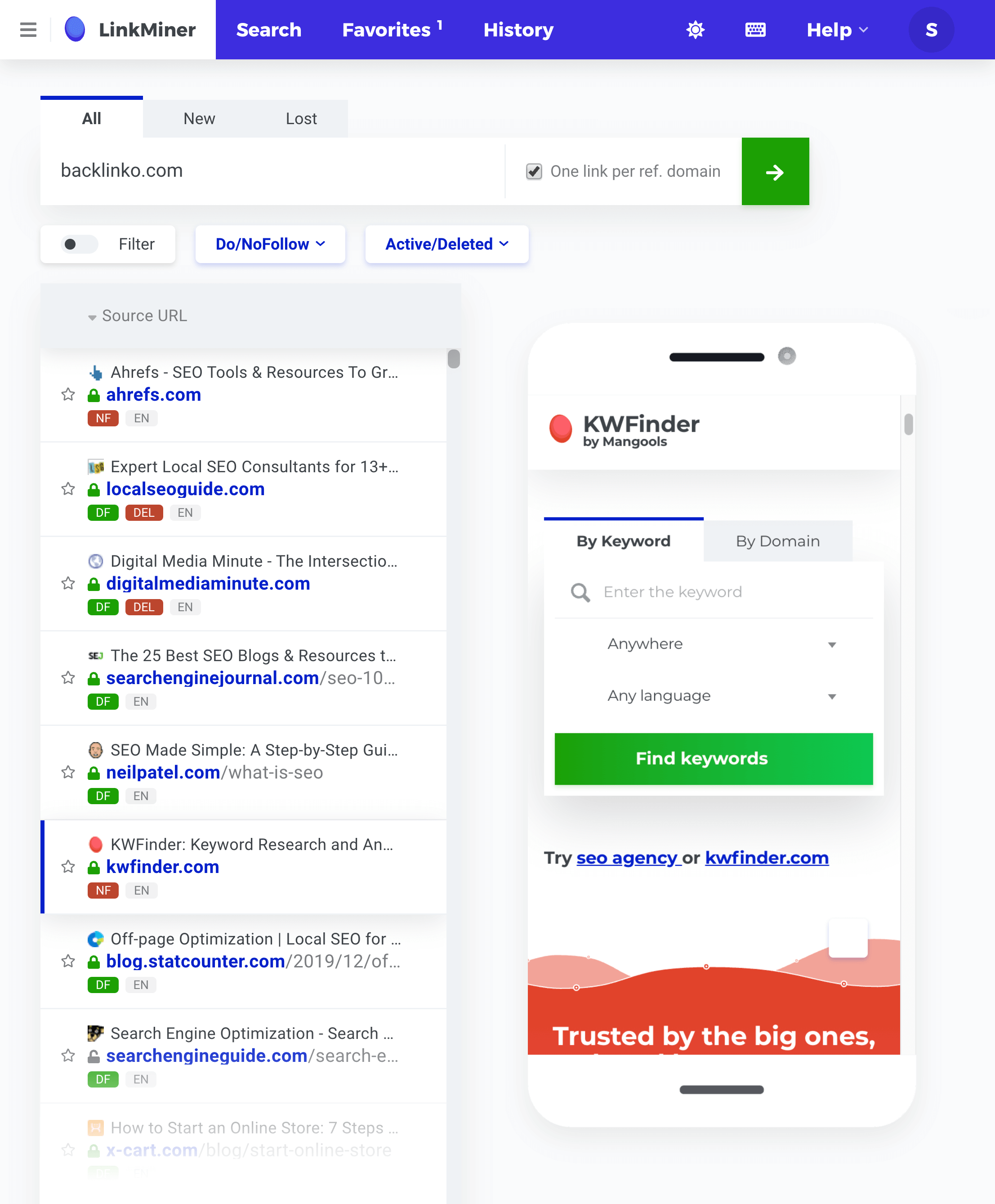995x1204 pixels.
Task: Click the favorite star icon next to kwfinder.com
Action: (x=68, y=866)
